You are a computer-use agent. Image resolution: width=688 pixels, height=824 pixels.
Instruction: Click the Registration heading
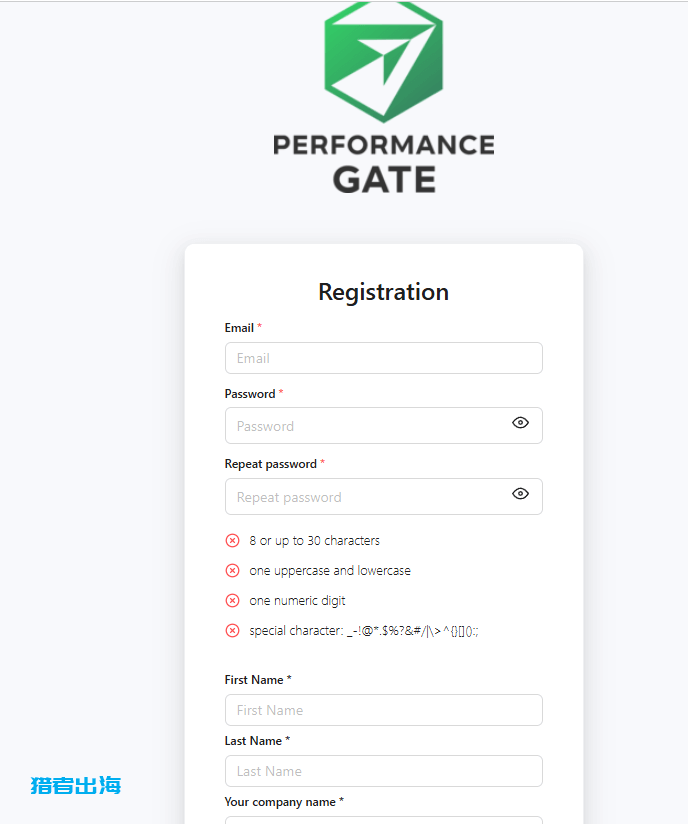384,292
